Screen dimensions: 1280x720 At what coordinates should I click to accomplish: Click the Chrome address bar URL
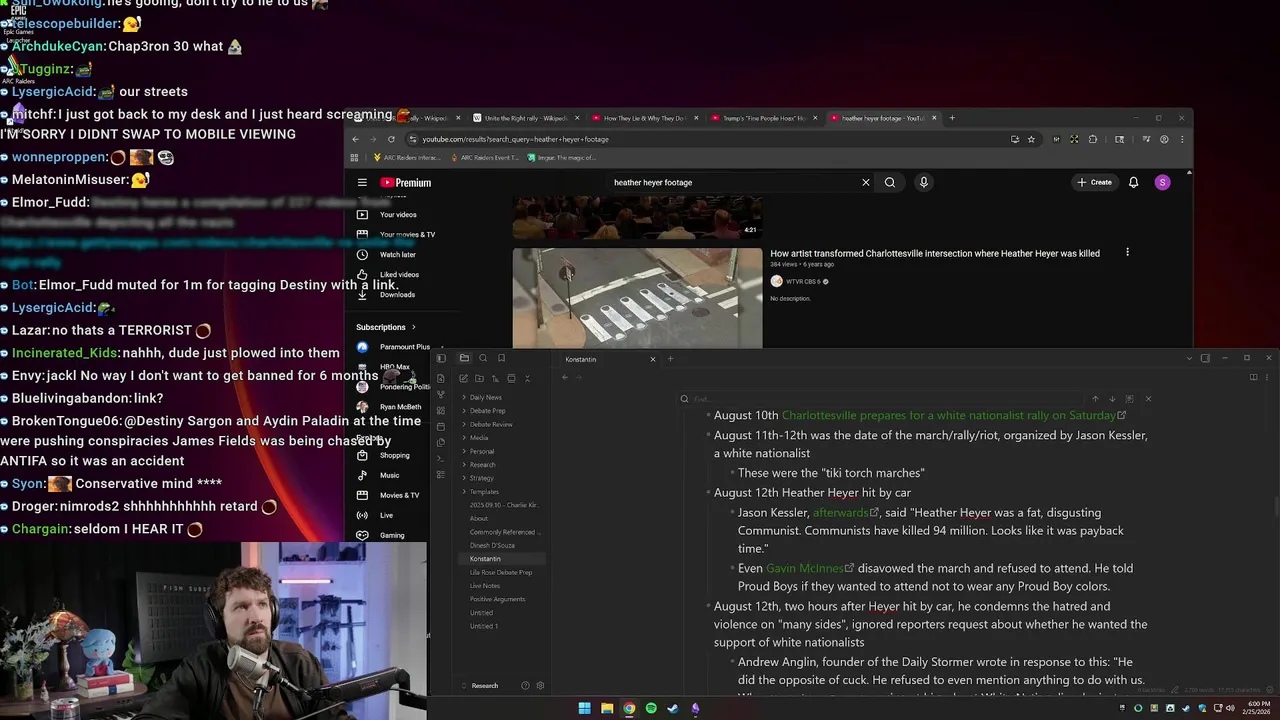[515, 139]
